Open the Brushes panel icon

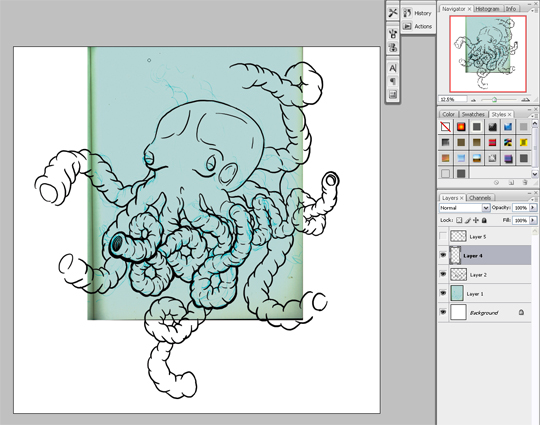pos(393,33)
